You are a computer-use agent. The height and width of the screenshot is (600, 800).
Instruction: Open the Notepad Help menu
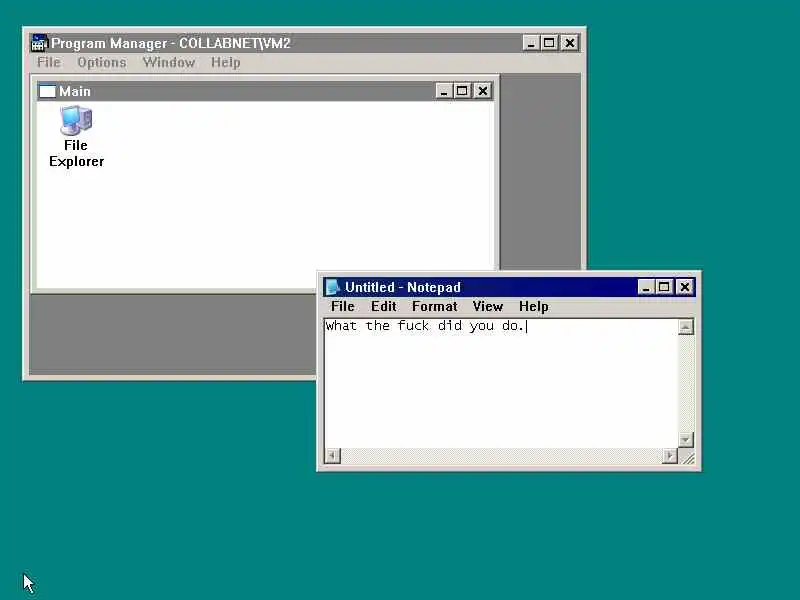[x=534, y=306]
